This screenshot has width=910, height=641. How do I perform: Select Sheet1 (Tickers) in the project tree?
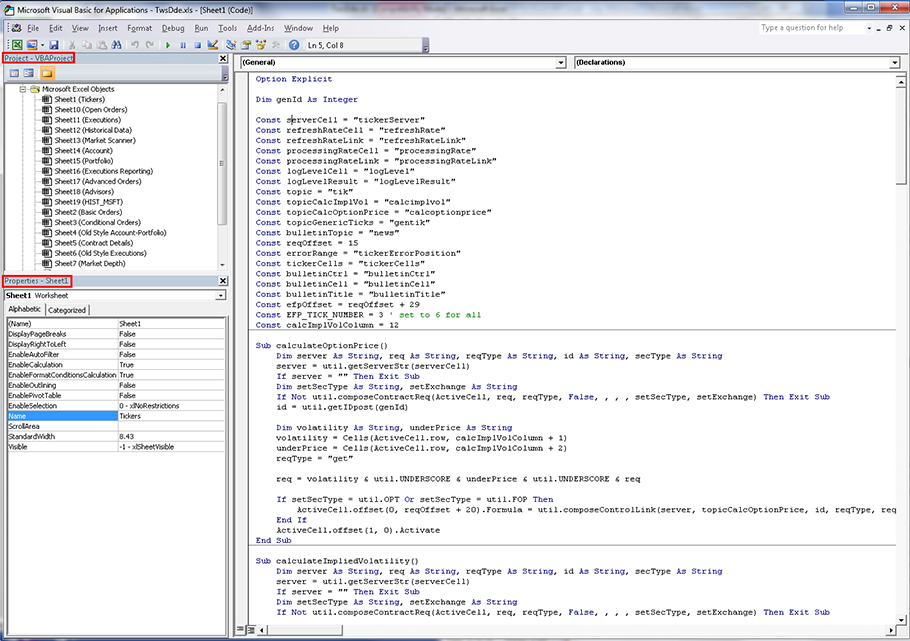coord(80,99)
